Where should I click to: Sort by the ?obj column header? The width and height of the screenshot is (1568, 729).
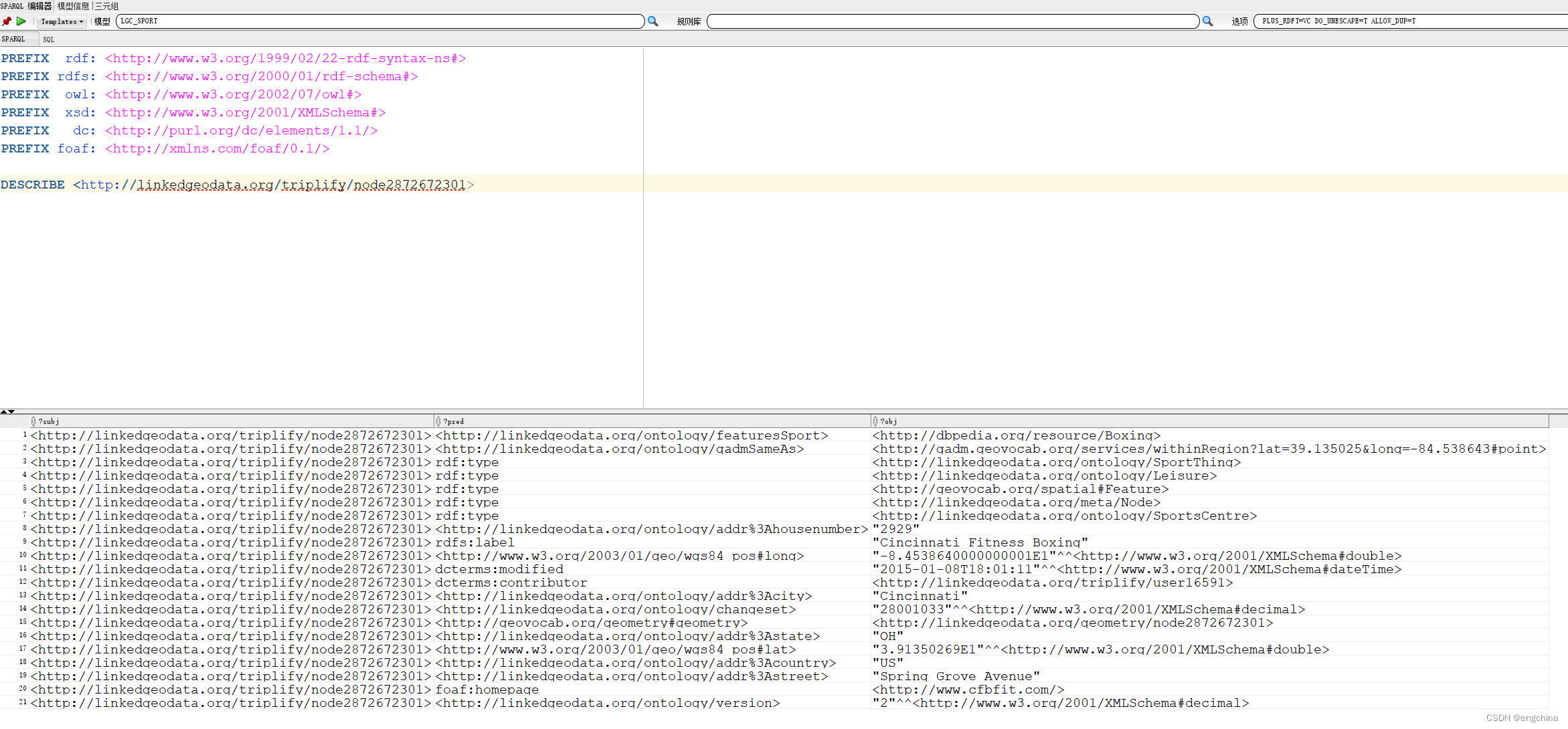tap(1210, 421)
